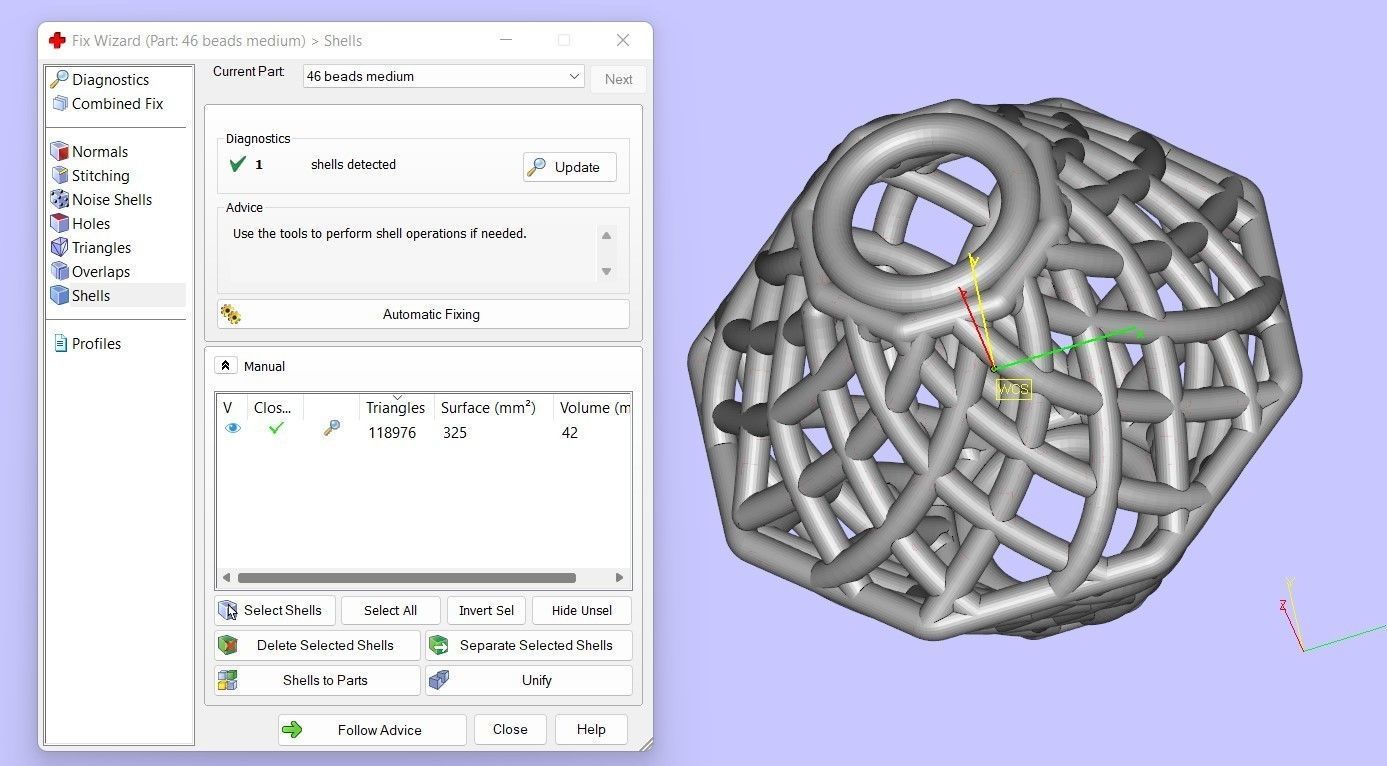Sort by Surface (mm²) column header
Viewport: 1387px width, 766px height.
coord(488,408)
